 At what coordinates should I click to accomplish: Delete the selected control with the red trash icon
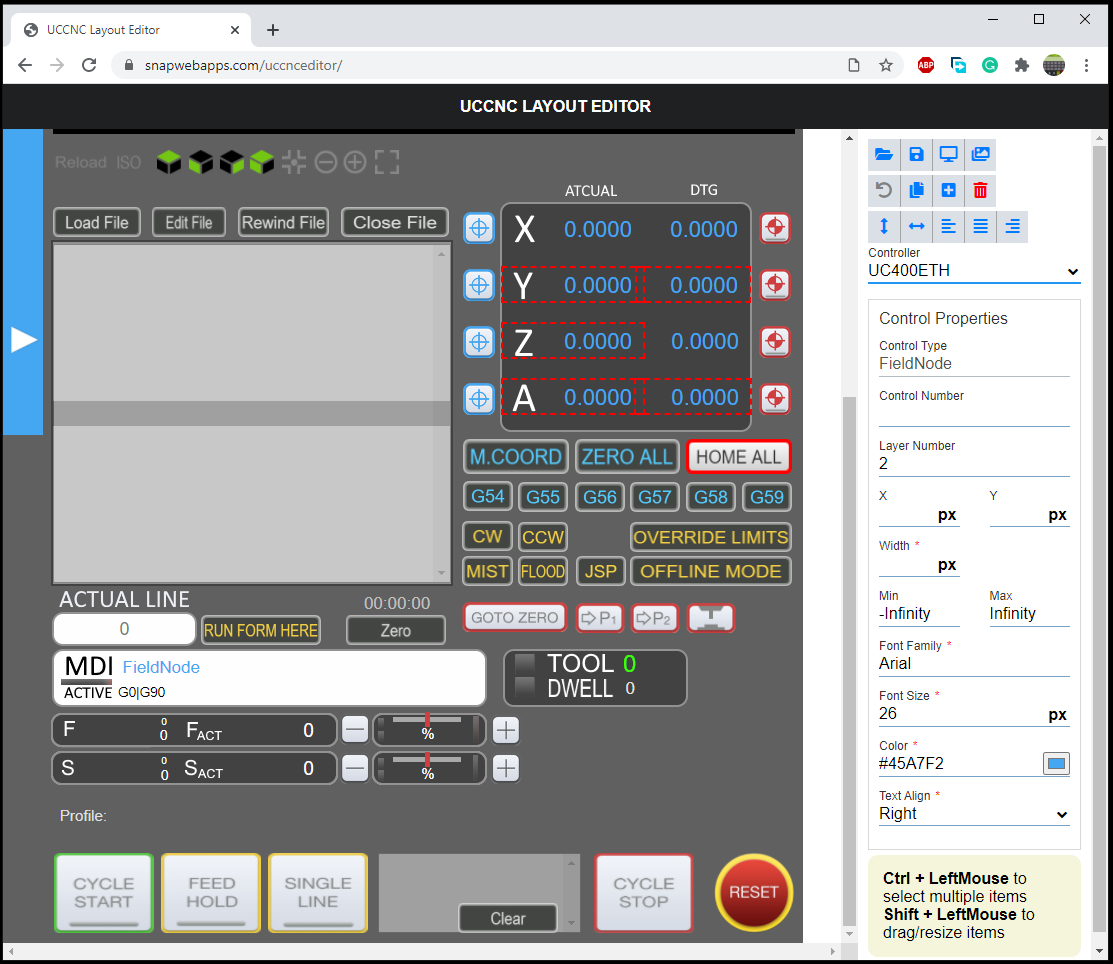[x=980, y=190]
